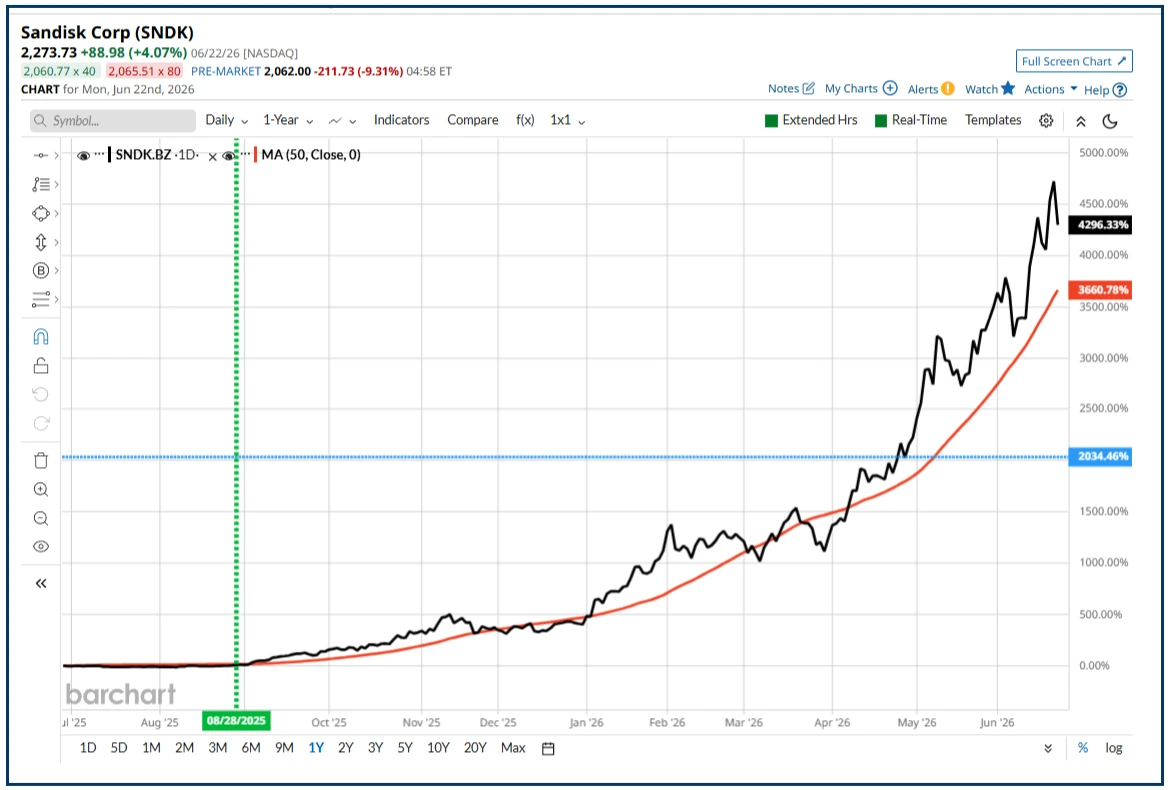This screenshot has width=1168, height=790.
Task: Open SNDK.BZ series options ellipsis
Action: [100, 154]
